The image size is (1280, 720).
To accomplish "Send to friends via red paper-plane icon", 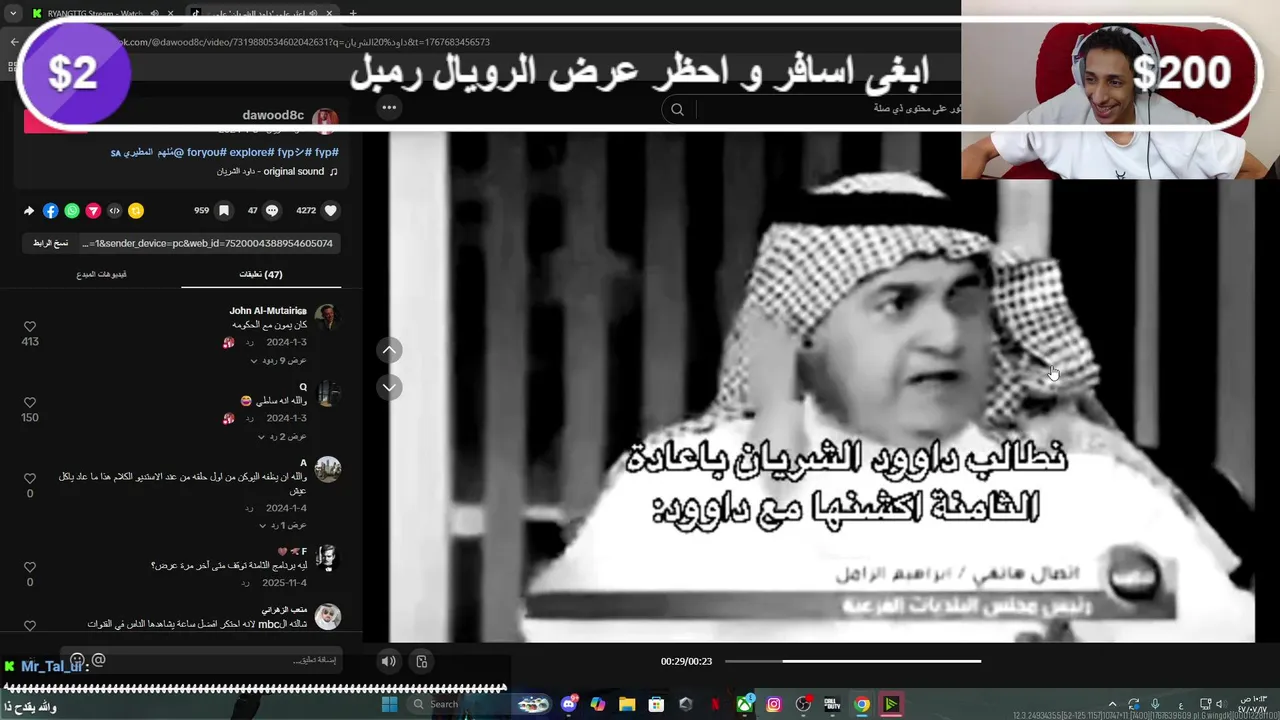I will click(x=93, y=211).
